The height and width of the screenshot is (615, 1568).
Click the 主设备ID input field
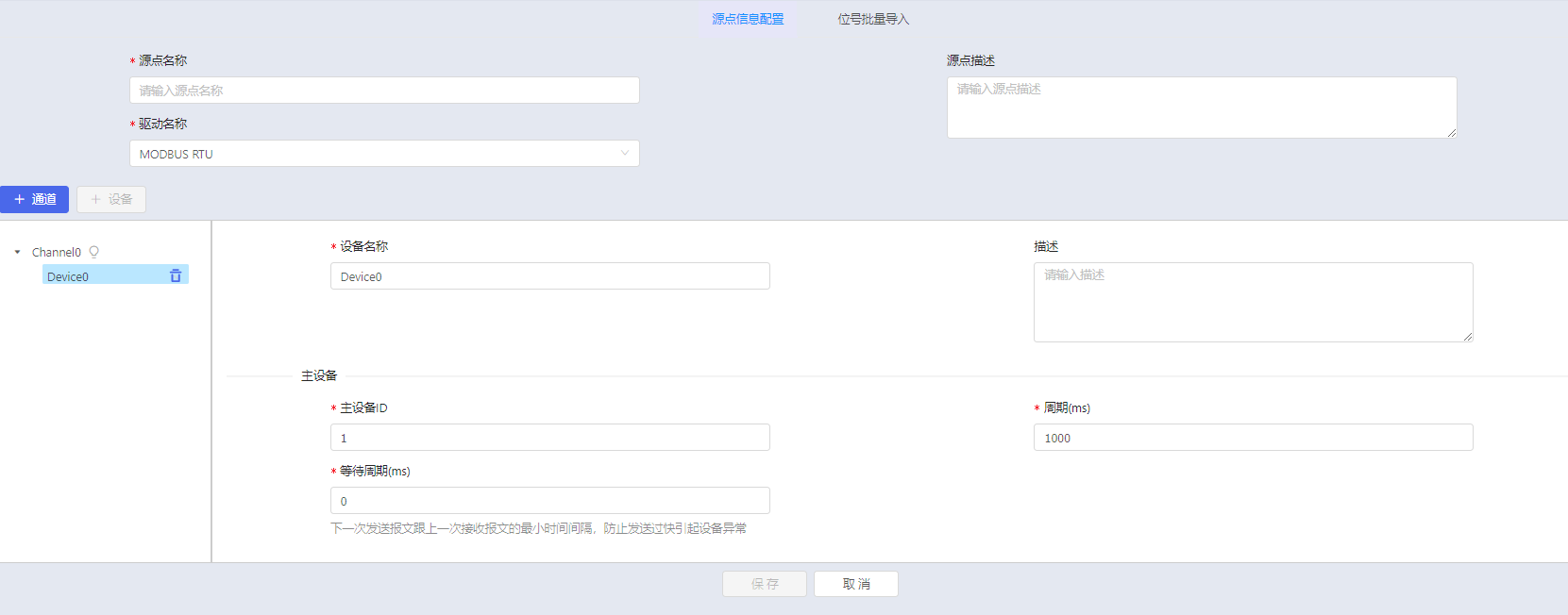[549, 438]
